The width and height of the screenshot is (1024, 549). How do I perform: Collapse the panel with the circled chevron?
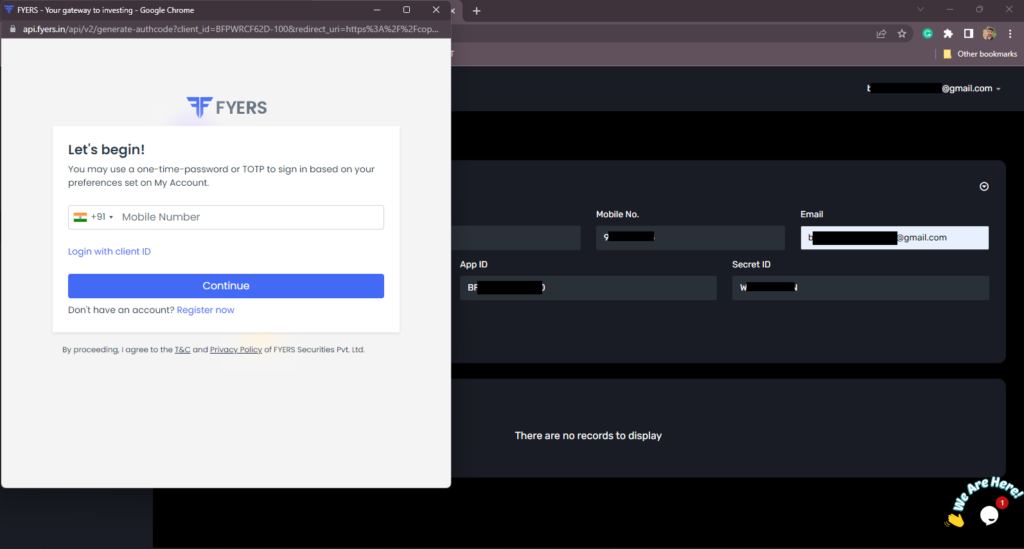[984, 187]
